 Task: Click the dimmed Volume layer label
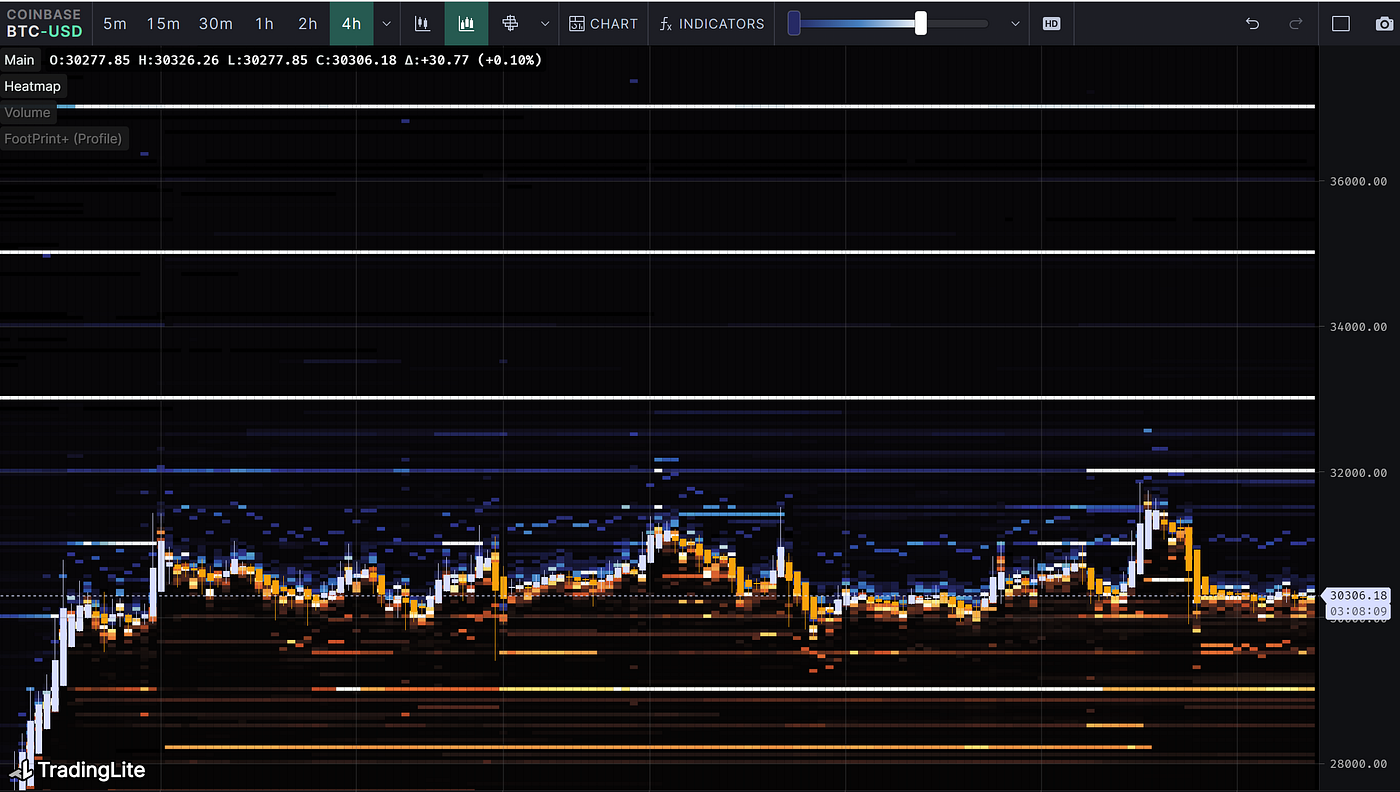point(27,112)
